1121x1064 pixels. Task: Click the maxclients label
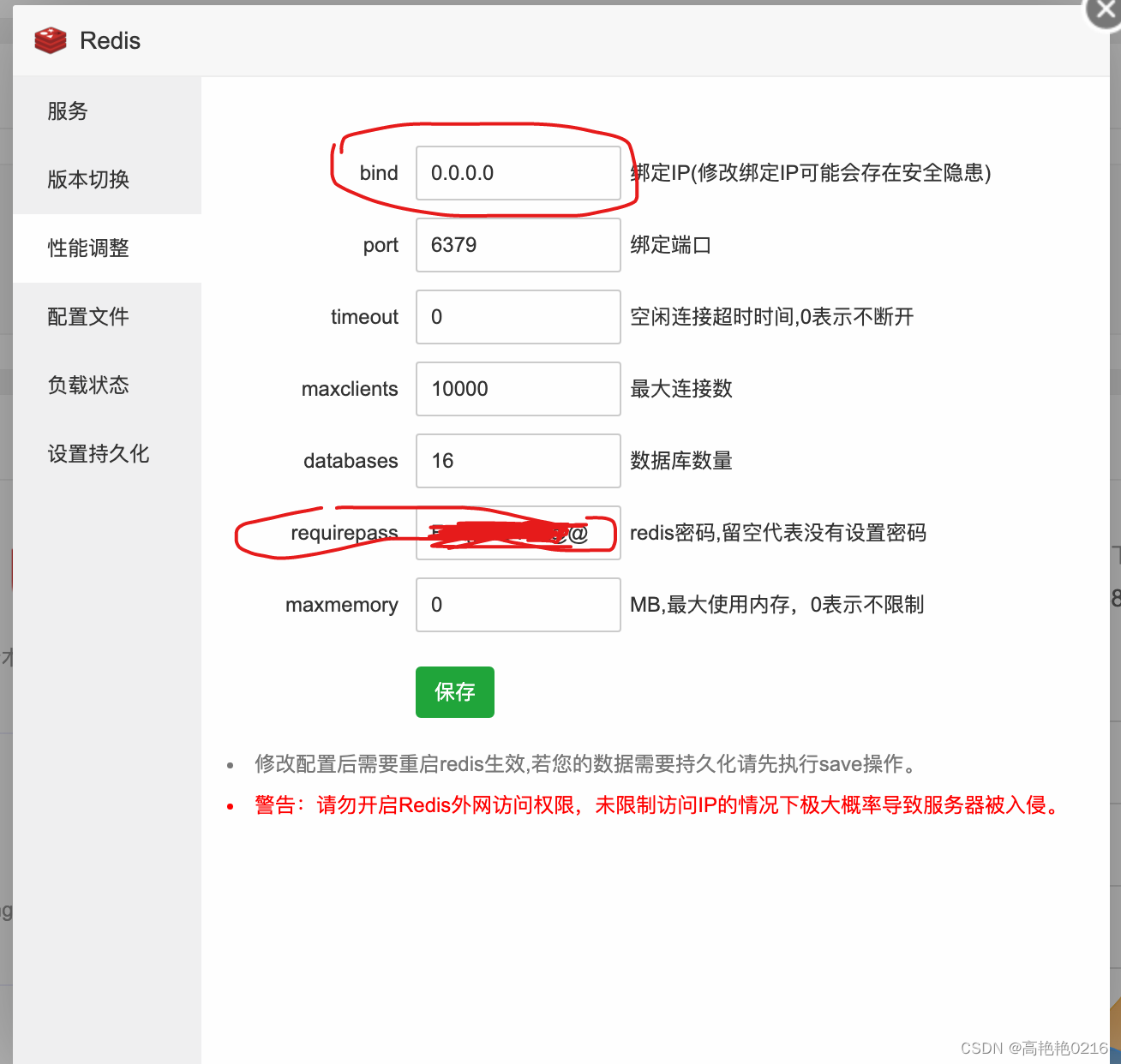[x=350, y=389]
